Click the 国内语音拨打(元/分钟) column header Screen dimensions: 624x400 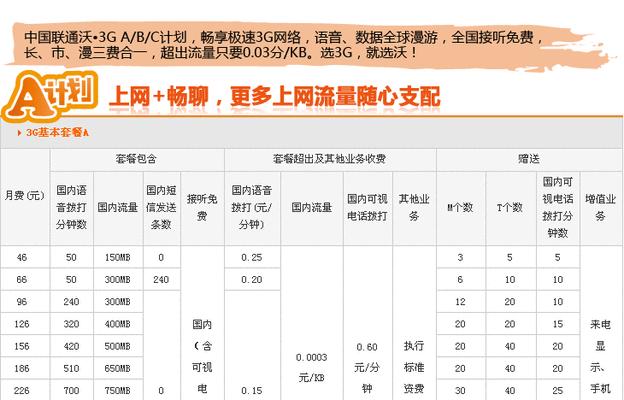(252, 207)
